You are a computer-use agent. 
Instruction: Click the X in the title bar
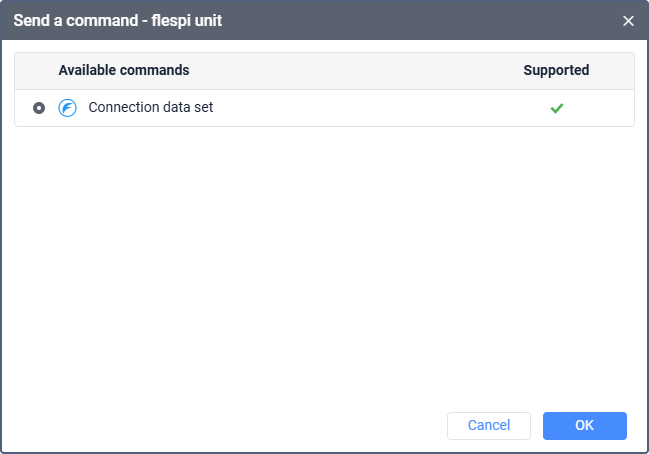point(628,21)
